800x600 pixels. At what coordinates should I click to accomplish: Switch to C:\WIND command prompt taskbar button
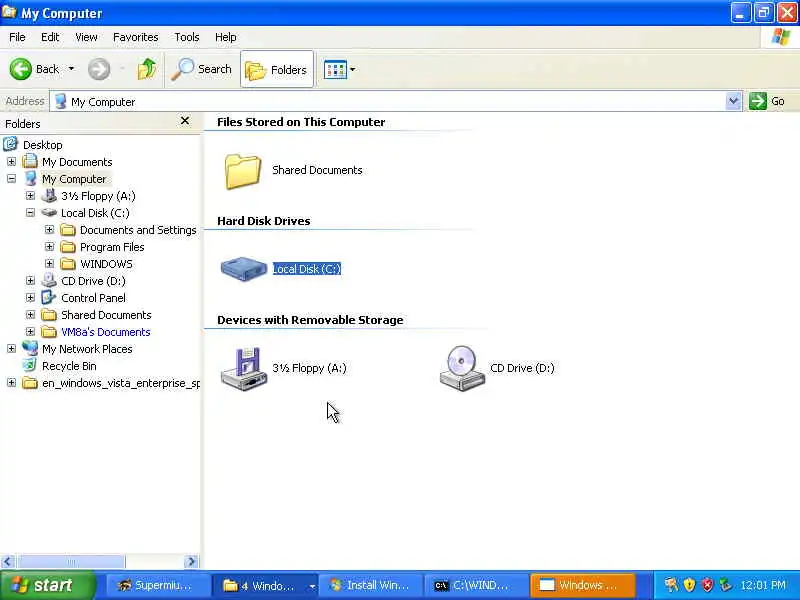[x=478, y=586]
